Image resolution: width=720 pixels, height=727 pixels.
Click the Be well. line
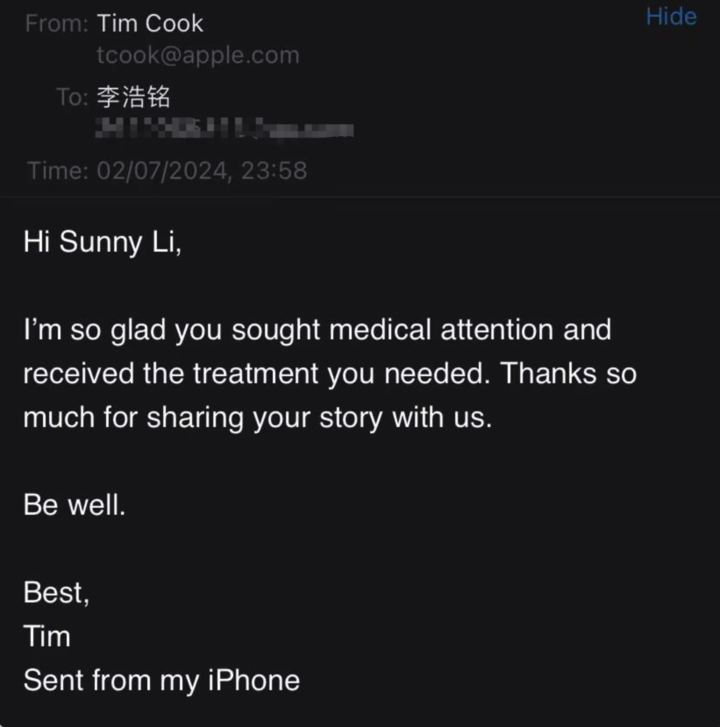(x=74, y=505)
